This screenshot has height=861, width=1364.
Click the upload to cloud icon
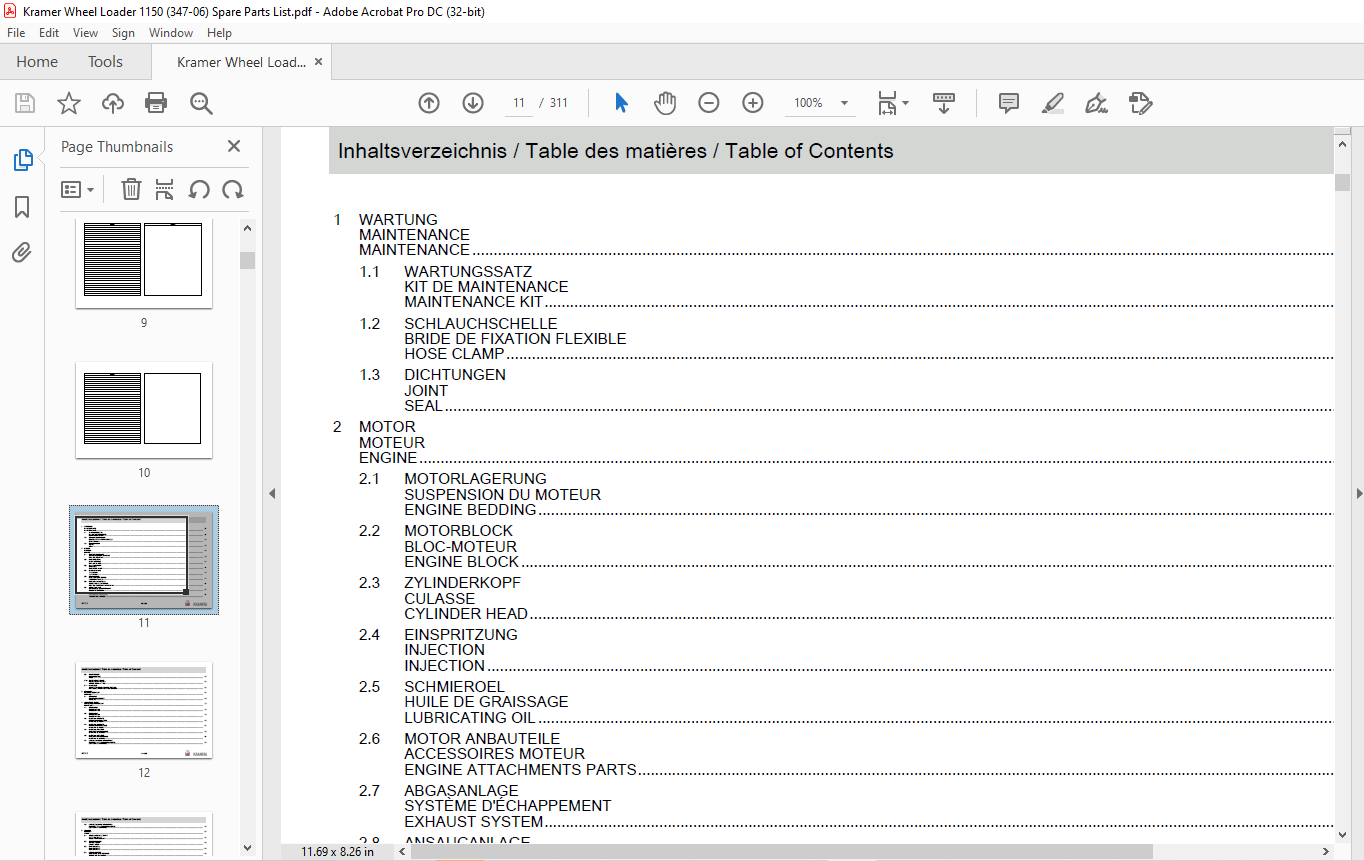pos(113,103)
